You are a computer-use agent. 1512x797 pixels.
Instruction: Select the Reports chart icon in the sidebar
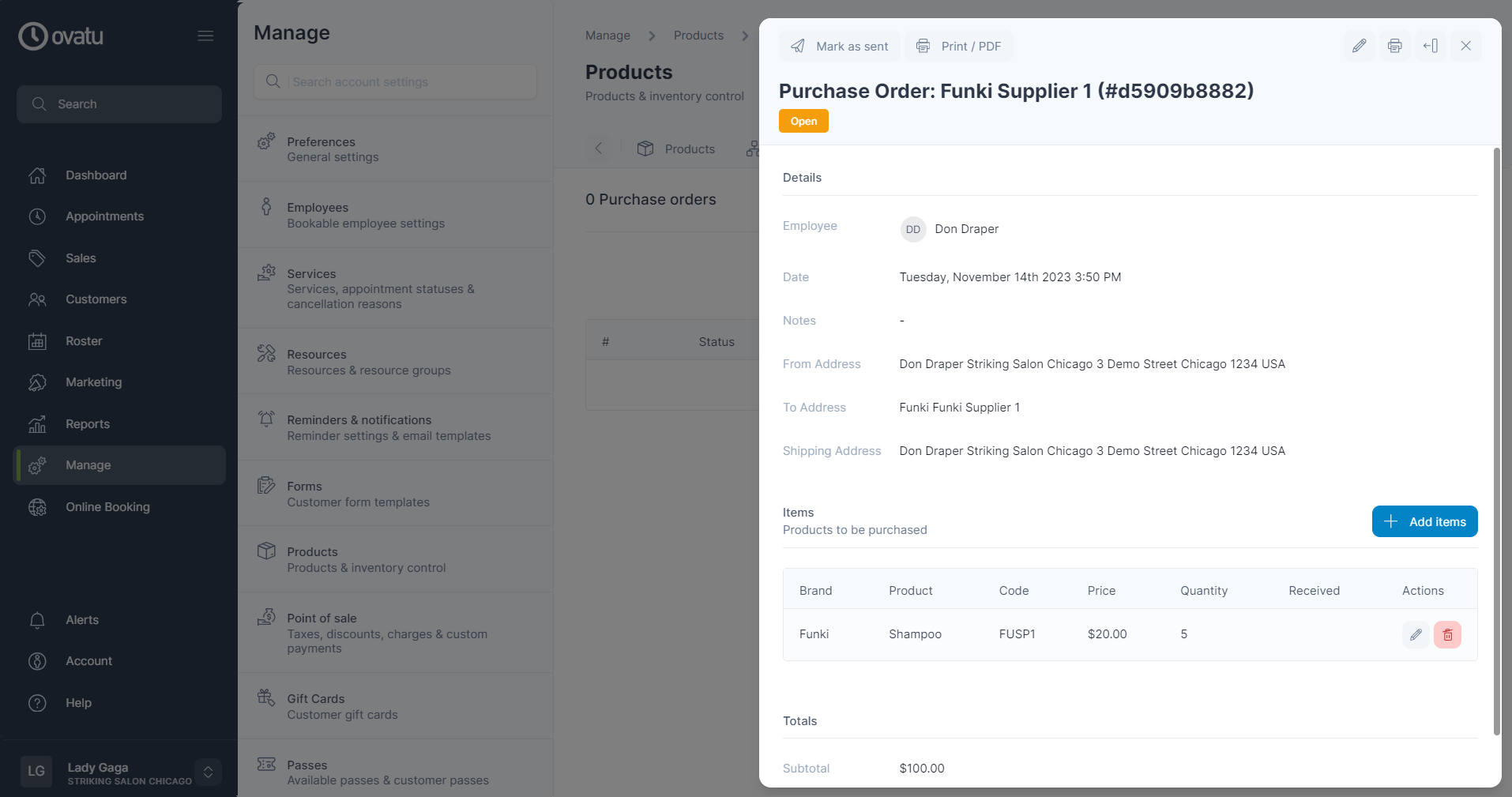tap(37, 424)
